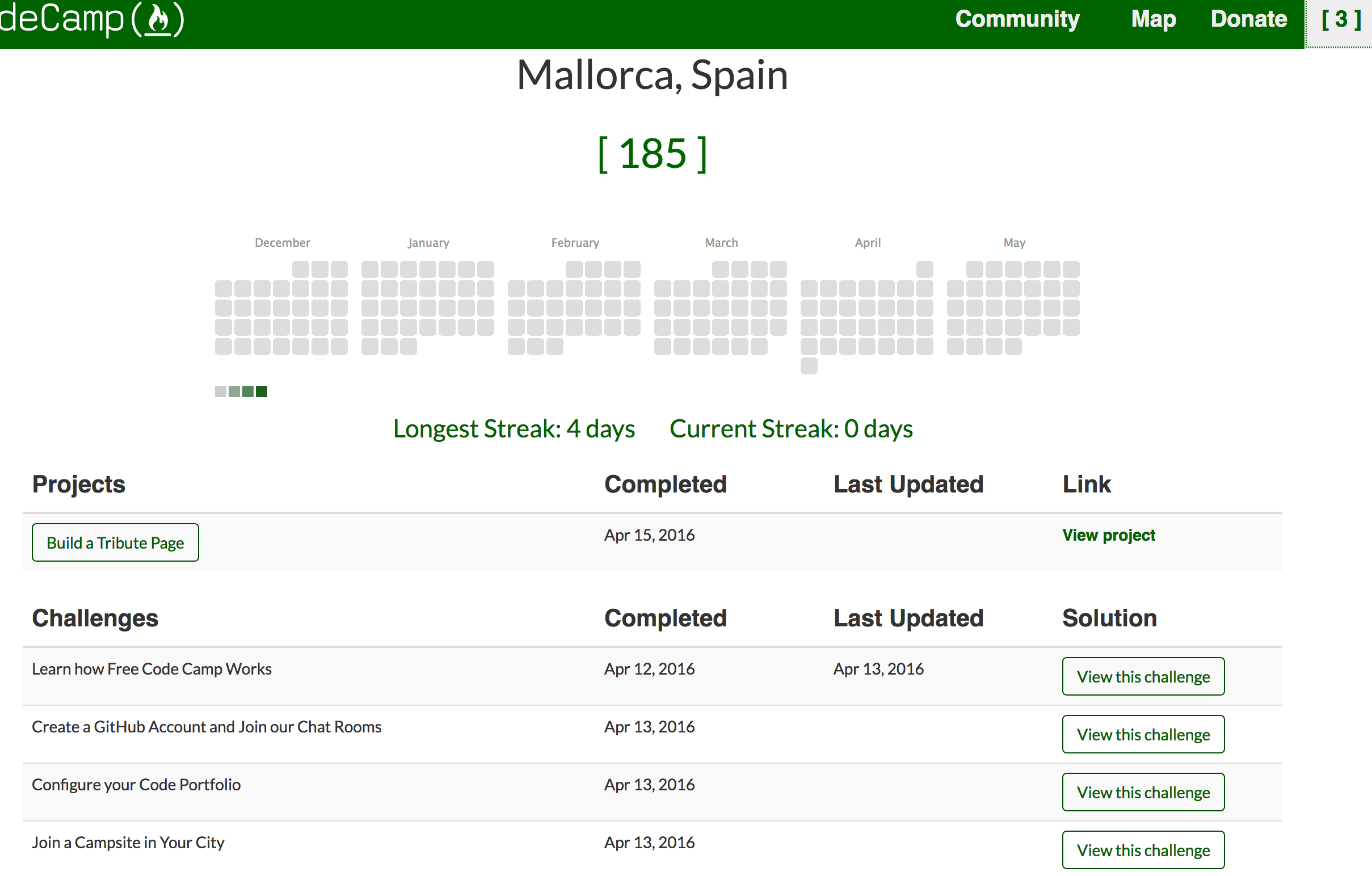View challenge for Join a Campsite in Your City
The height and width of the screenshot is (876, 1372).
1143,850
